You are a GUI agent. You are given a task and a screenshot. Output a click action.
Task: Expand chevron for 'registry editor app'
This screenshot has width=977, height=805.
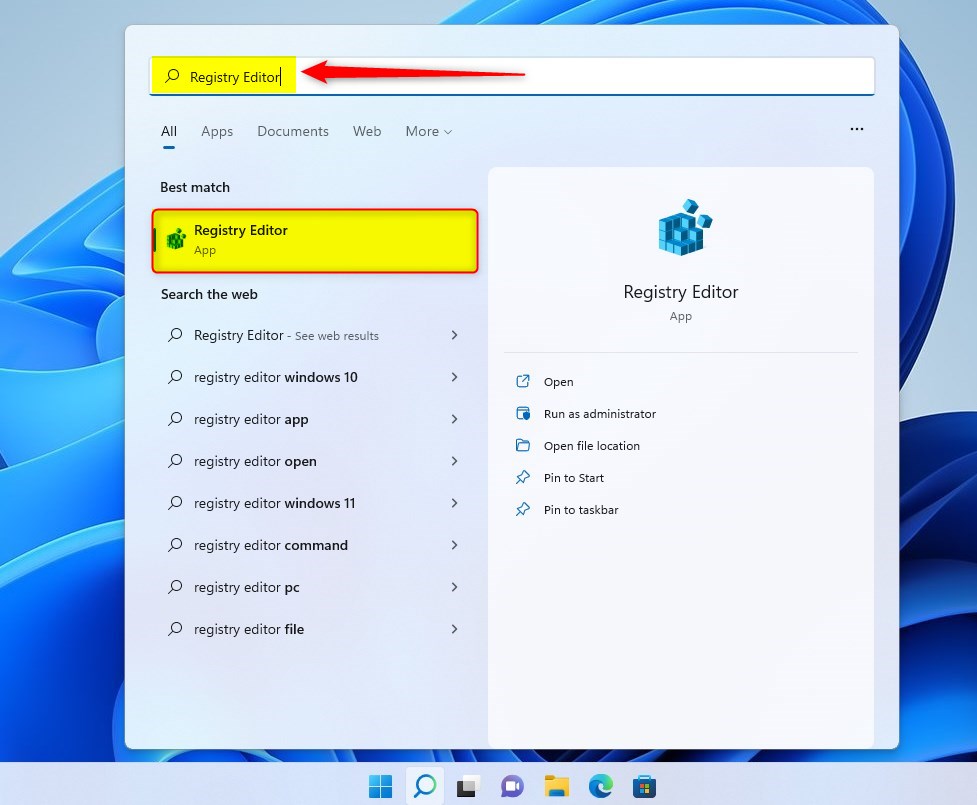454,419
